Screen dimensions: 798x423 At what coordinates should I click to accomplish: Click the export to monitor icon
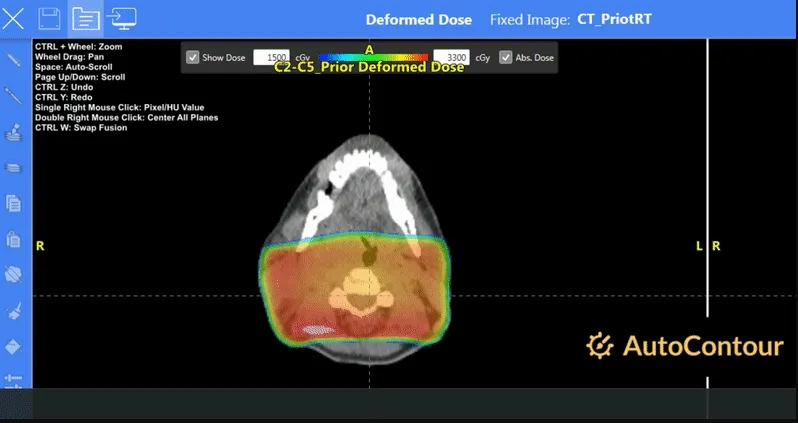click(121, 19)
